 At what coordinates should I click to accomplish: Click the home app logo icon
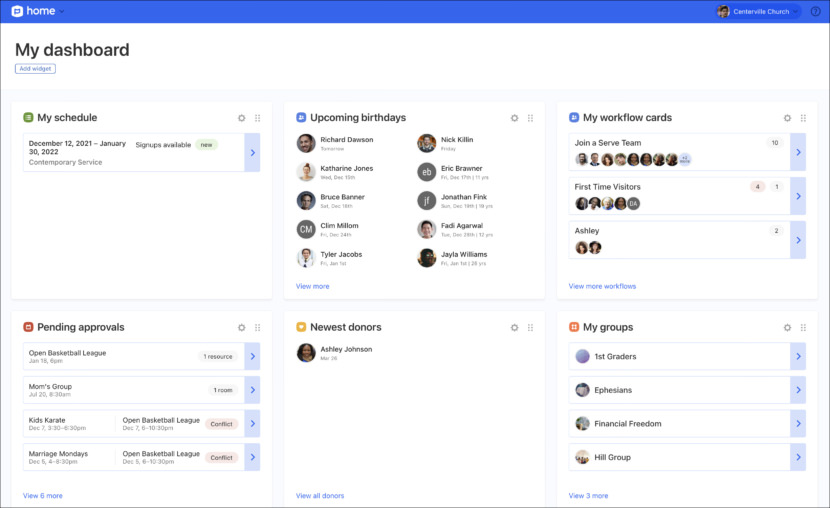pos(18,11)
